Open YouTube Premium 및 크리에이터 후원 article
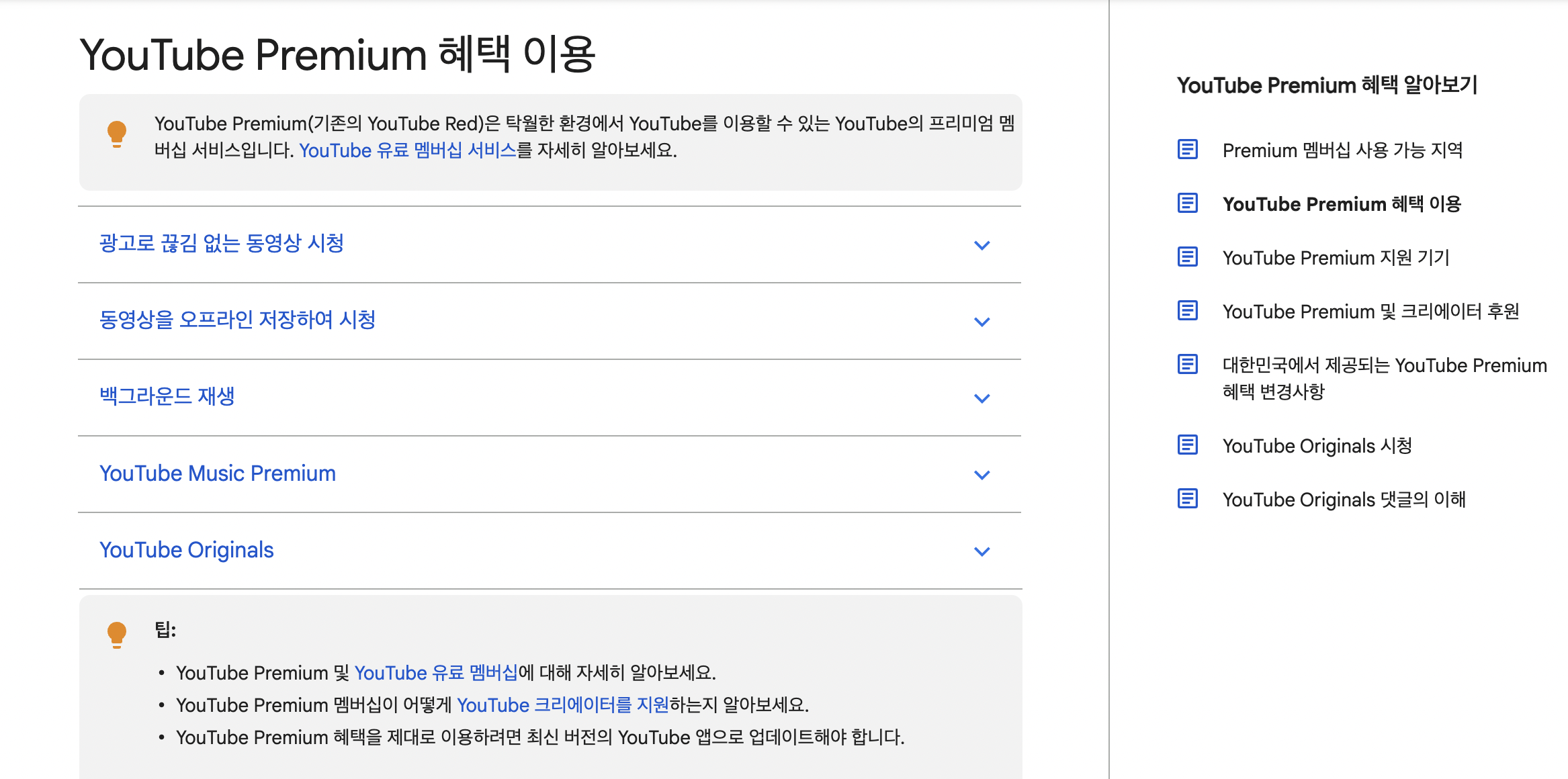The width and height of the screenshot is (1568, 779). click(x=1370, y=312)
